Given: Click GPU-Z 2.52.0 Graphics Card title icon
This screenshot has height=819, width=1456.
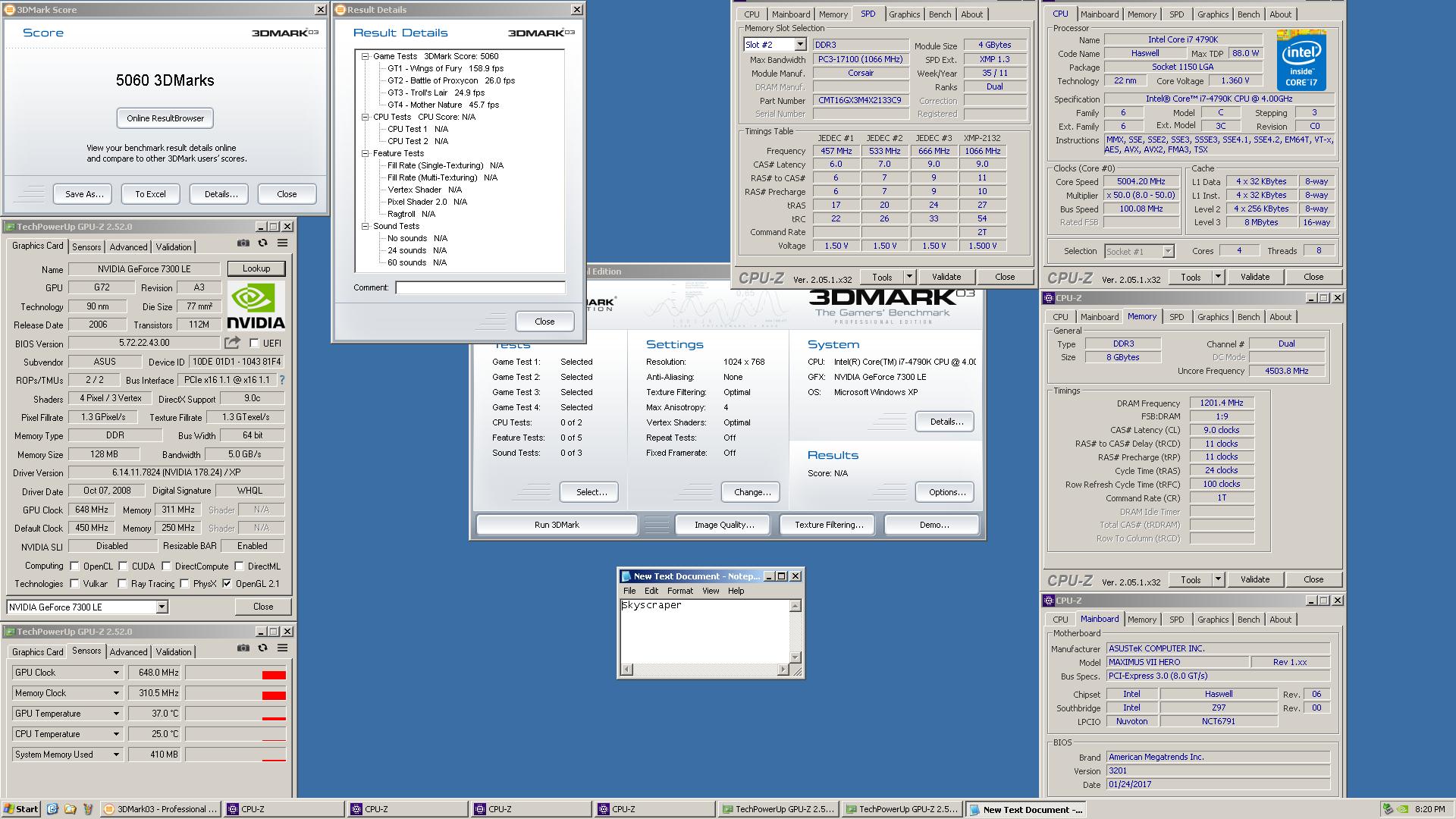Looking at the screenshot, I should coord(10,227).
